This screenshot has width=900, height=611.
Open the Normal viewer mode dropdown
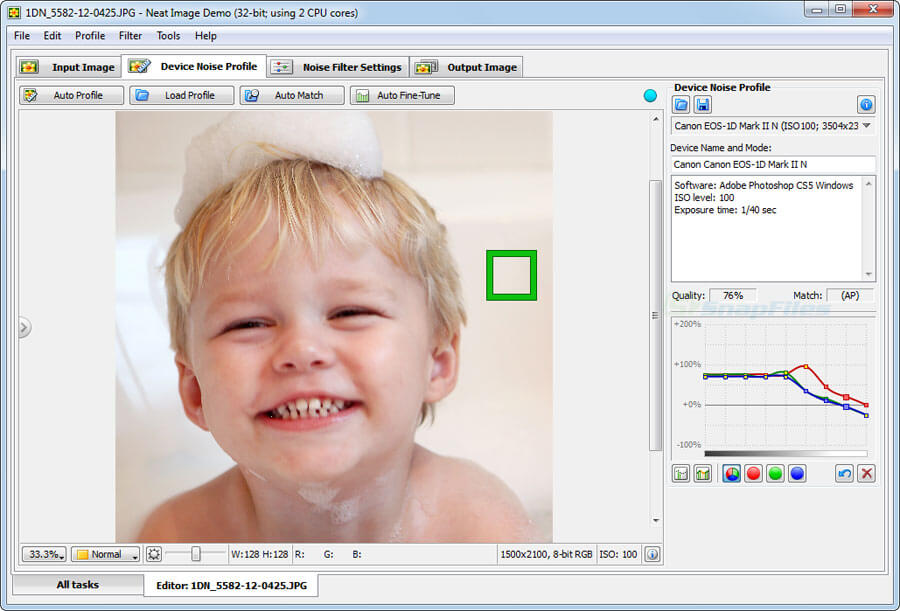[x=105, y=554]
